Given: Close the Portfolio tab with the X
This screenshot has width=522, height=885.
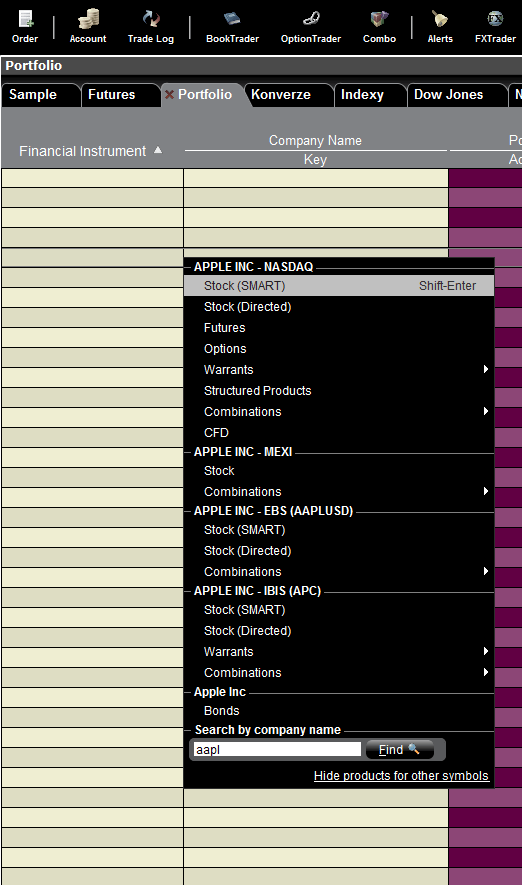Looking at the screenshot, I should (169, 95).
